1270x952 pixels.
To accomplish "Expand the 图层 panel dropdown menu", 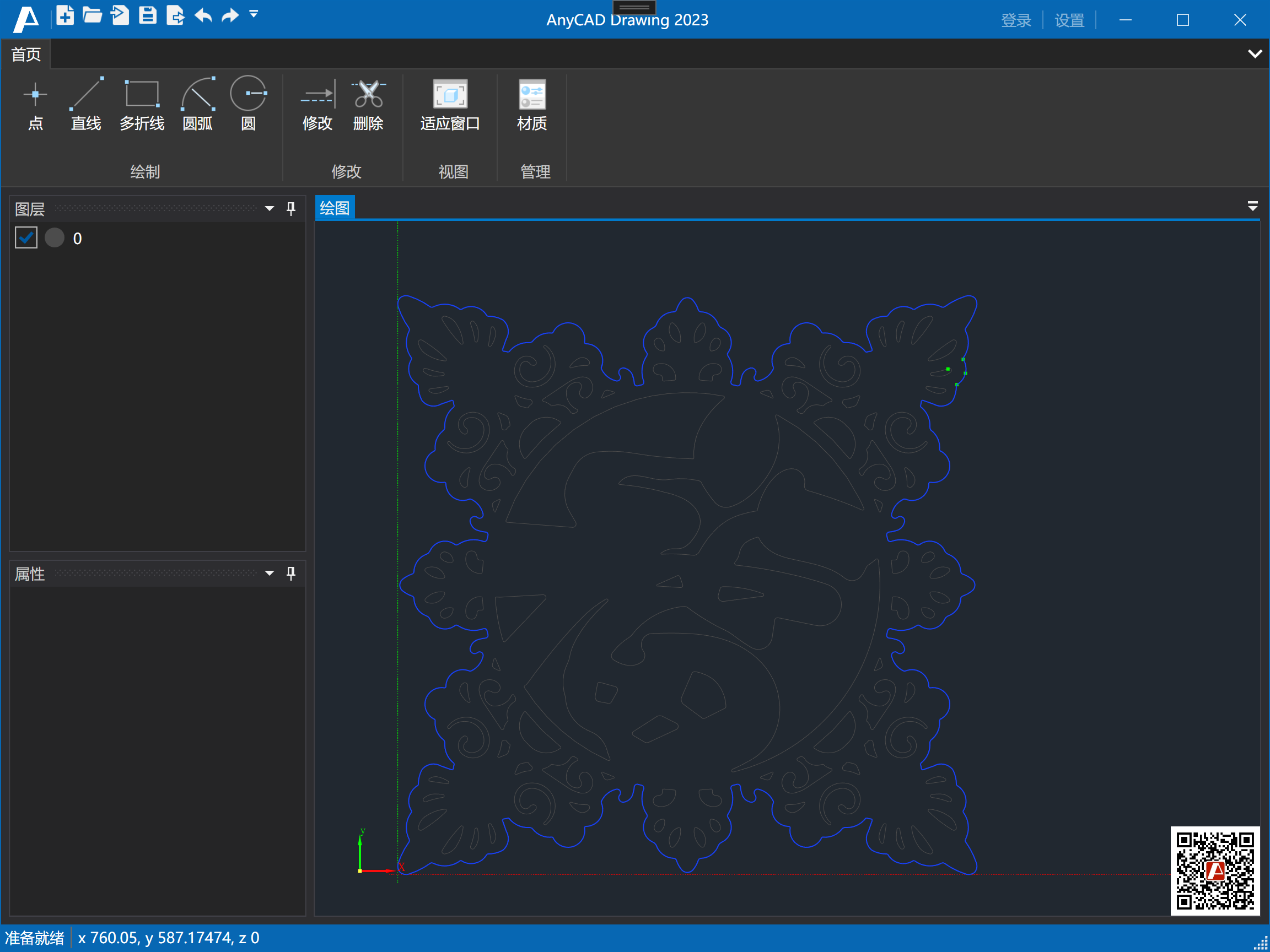I will click(x=268, y=208).
